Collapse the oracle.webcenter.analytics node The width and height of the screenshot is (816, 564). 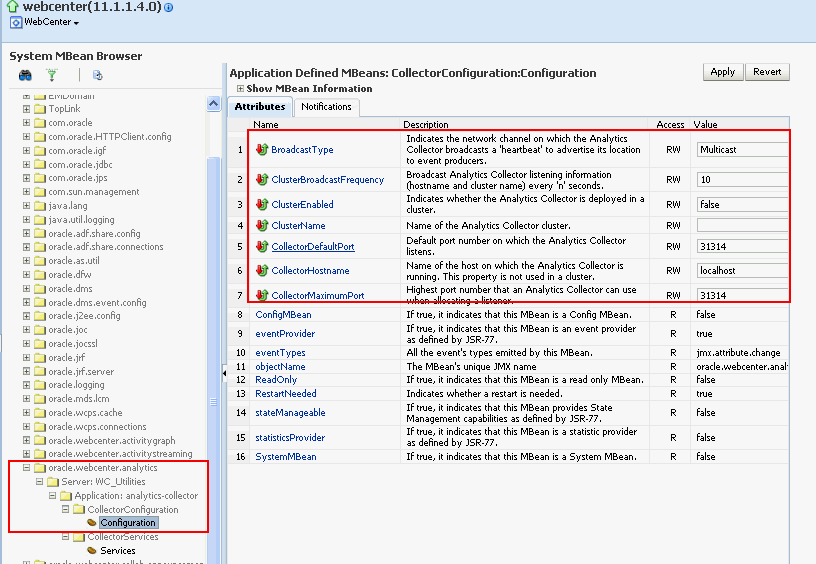[x=26, y=467]
